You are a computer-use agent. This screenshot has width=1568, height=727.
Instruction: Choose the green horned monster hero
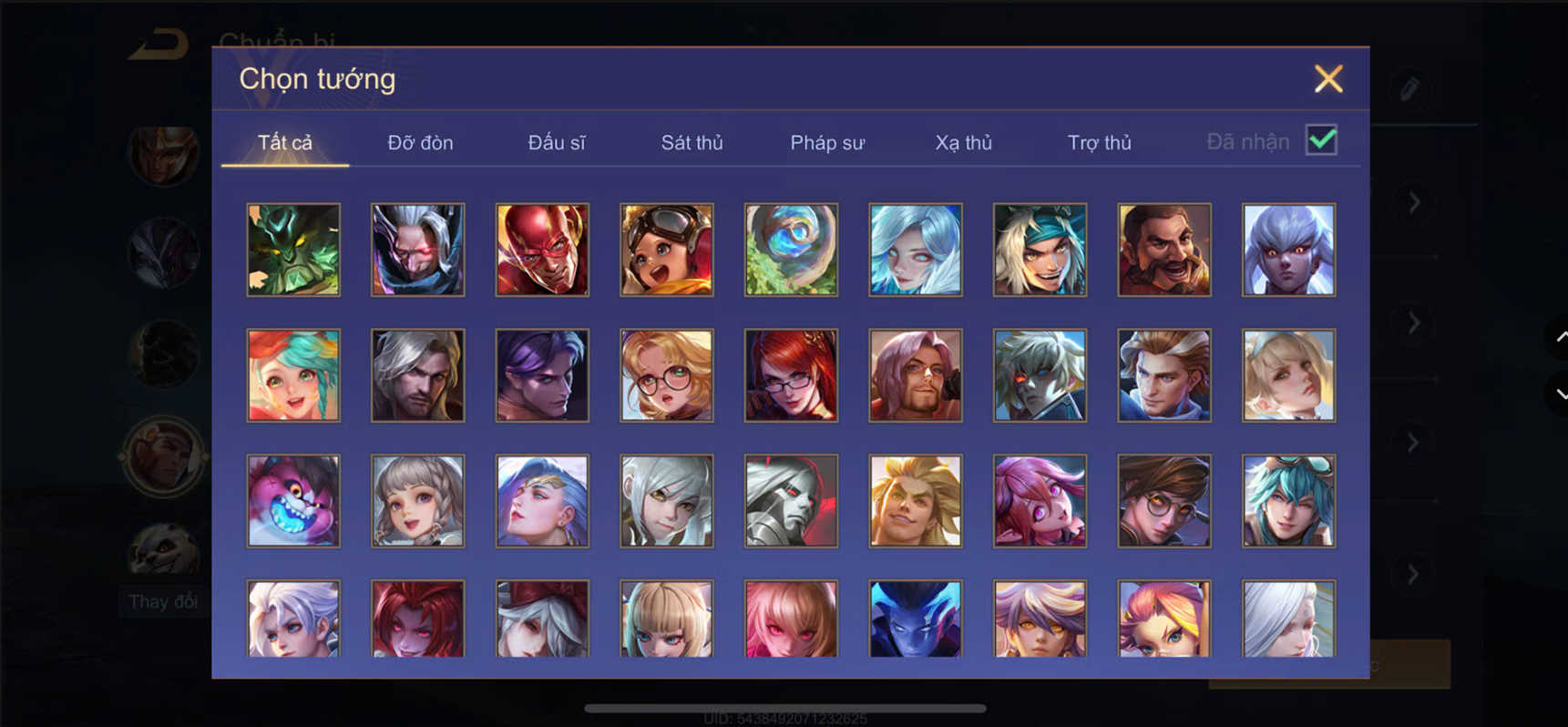click(x=293, y=250)
